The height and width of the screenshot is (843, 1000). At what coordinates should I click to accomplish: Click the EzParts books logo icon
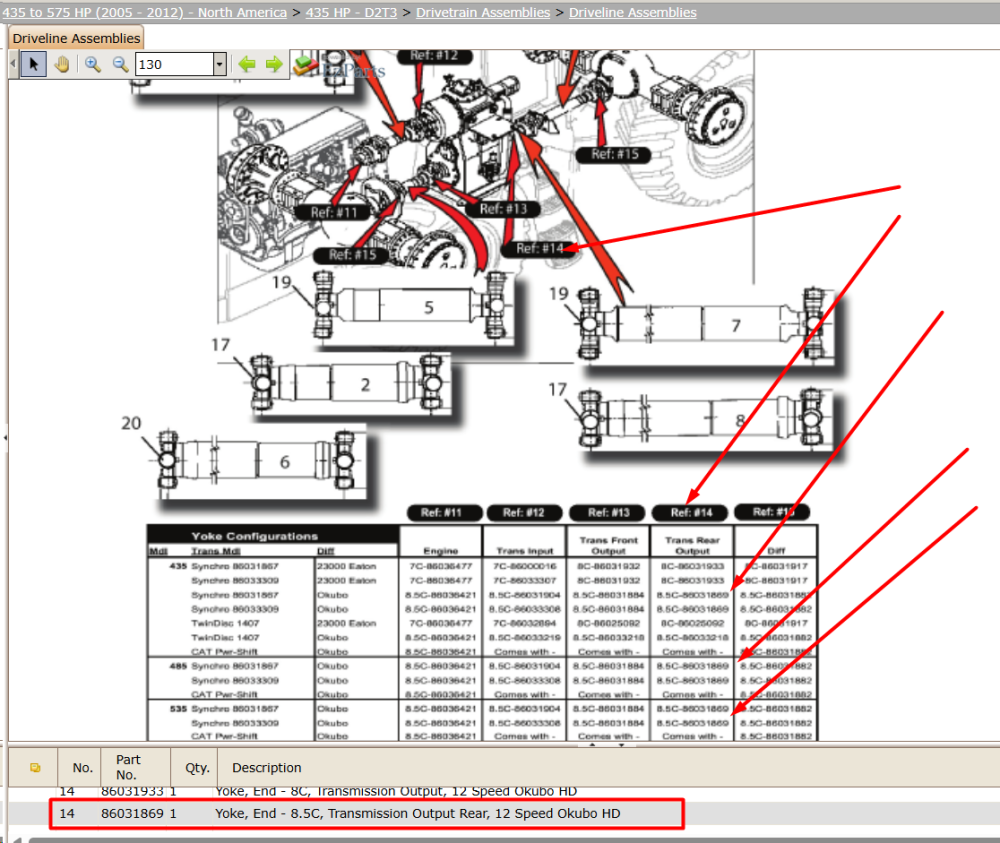306,64
